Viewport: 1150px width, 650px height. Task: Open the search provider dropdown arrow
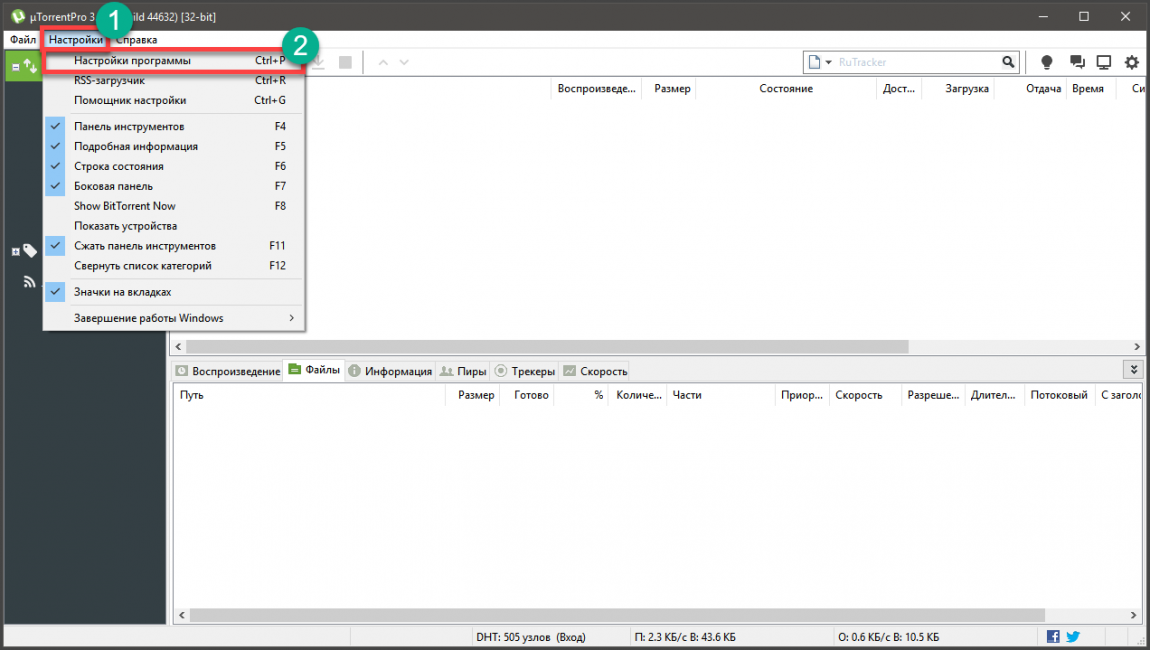pos(828,62)
